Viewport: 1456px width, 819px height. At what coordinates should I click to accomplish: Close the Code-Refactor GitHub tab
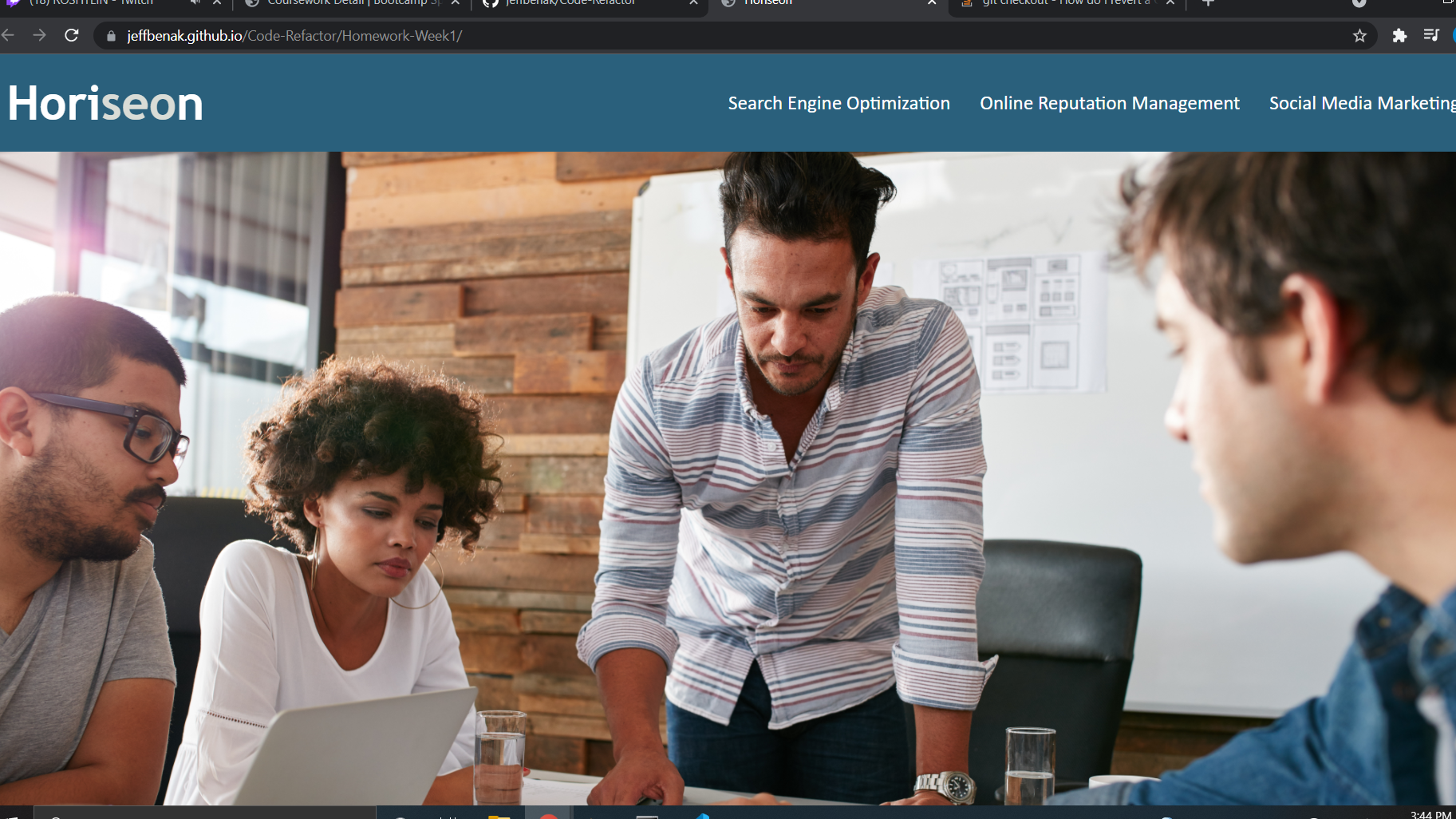point(694,3)
